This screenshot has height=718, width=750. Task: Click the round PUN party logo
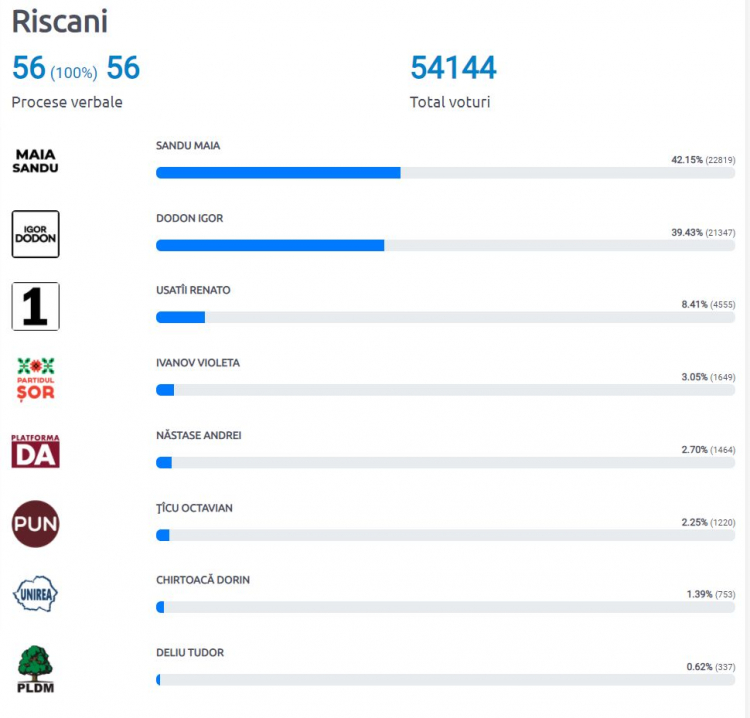(35, 524)
